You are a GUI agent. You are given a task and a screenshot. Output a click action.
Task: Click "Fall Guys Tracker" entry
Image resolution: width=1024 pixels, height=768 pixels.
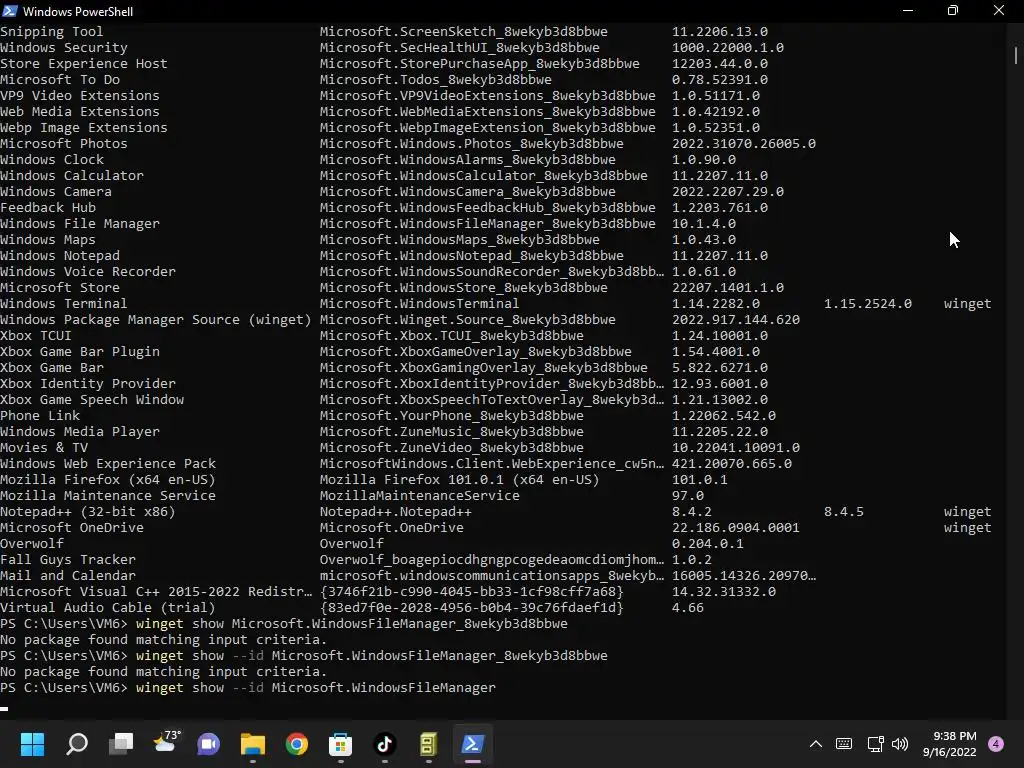point(68,560)
